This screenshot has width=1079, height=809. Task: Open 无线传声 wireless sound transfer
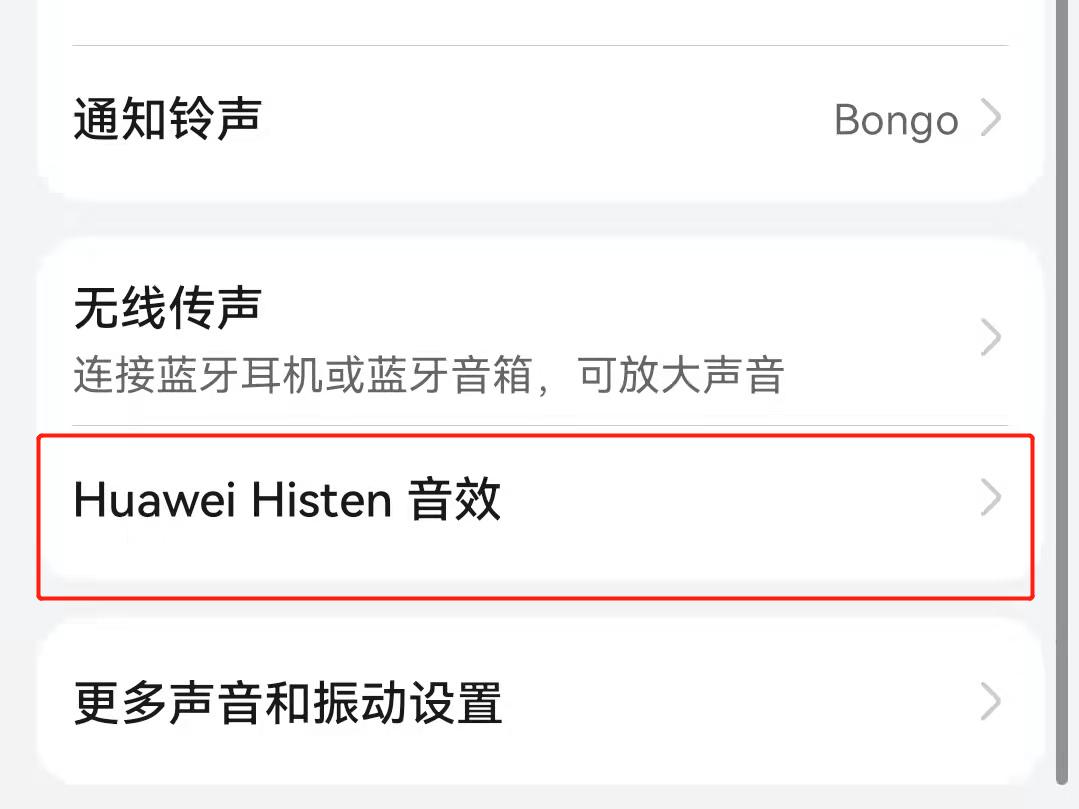click(540, 337)
